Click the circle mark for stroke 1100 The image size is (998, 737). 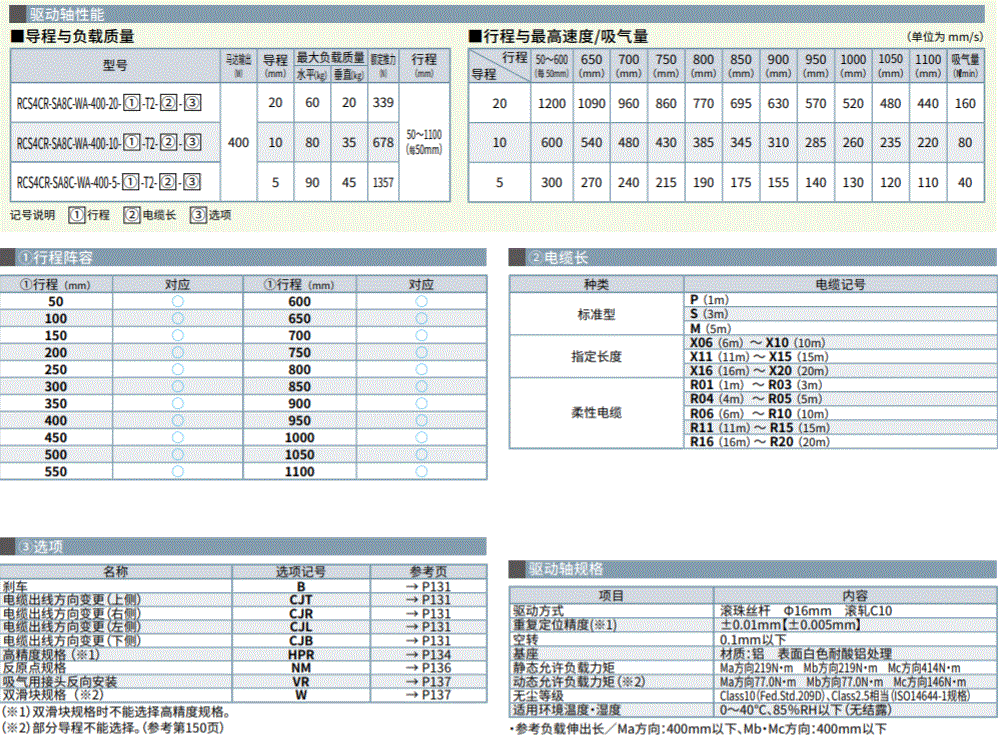pyautogui.click(x=421, y=472)
